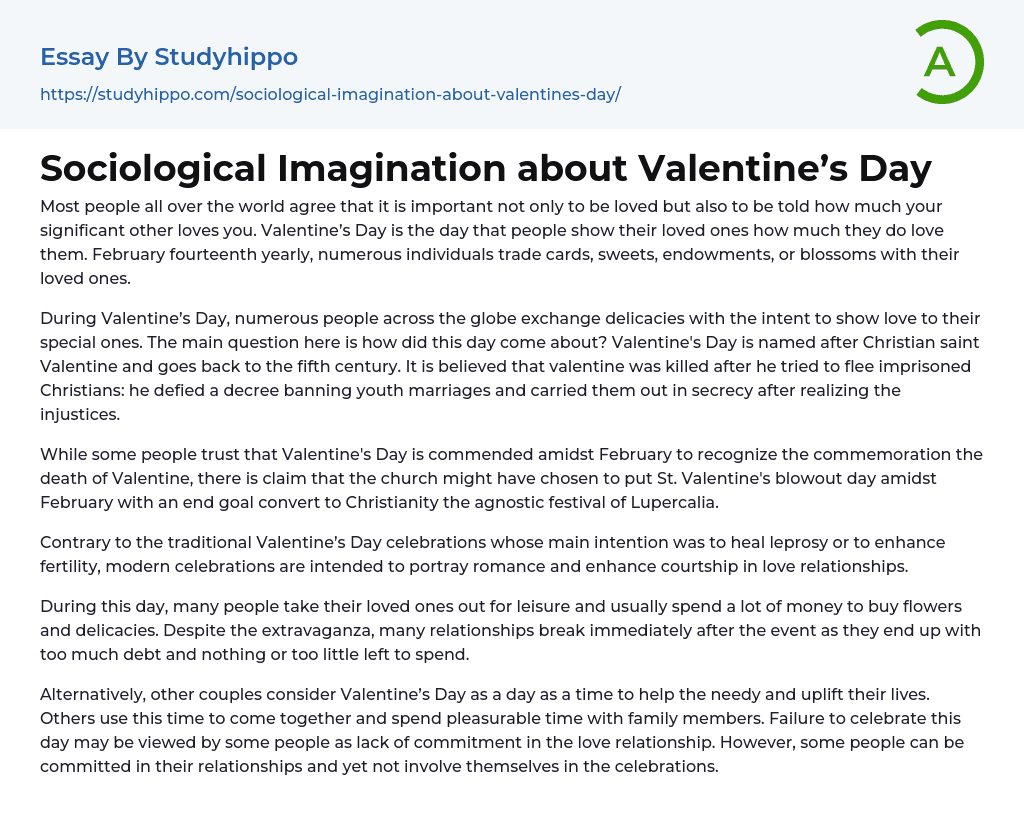Click the paragraph starting 'During this day, many'
This screenshot has width=1024, height=835.
[x=500, y=629]
